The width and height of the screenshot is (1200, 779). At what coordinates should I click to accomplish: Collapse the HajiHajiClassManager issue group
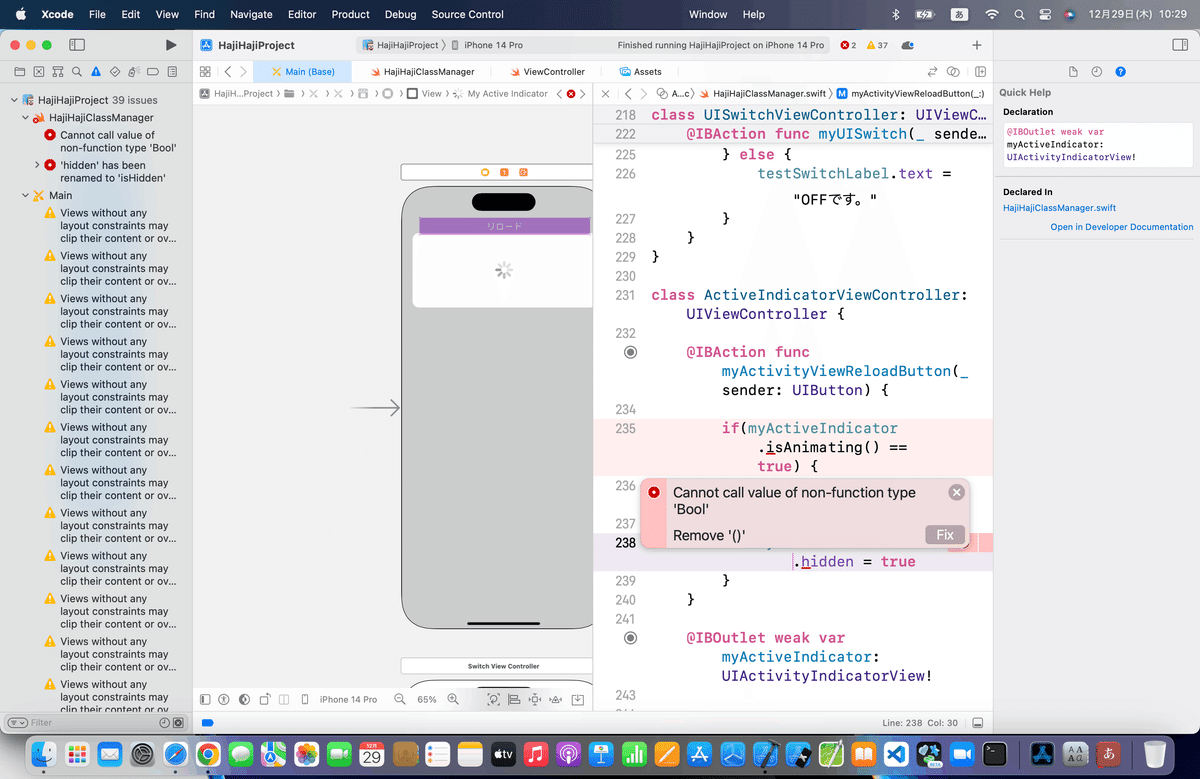click(x=25, y=118)
